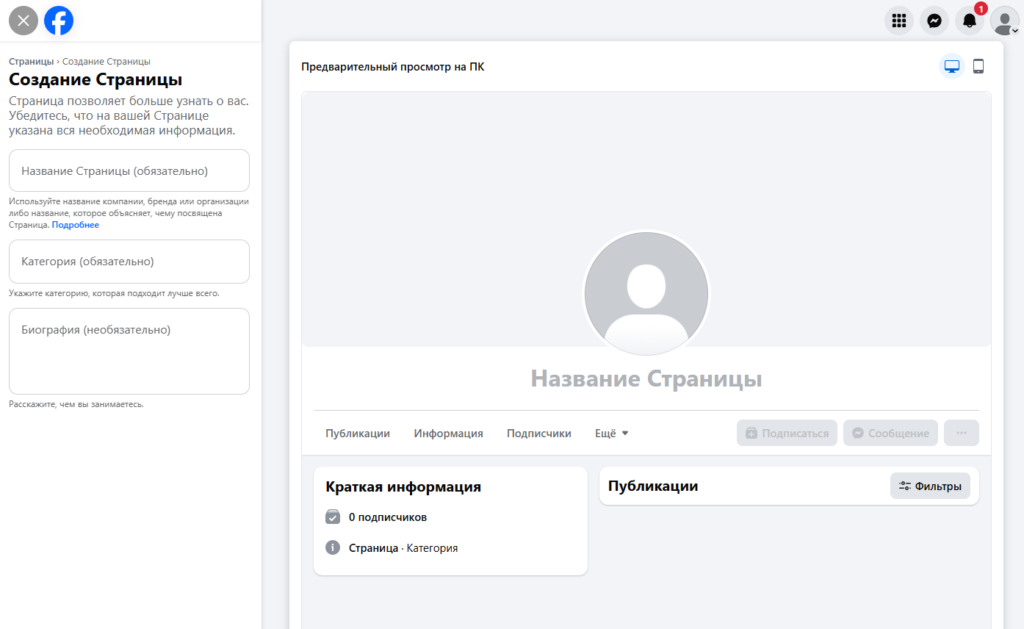1024x629 pixels.
Task: Click the circular profile photo placeholder
Action: [646, 293]
